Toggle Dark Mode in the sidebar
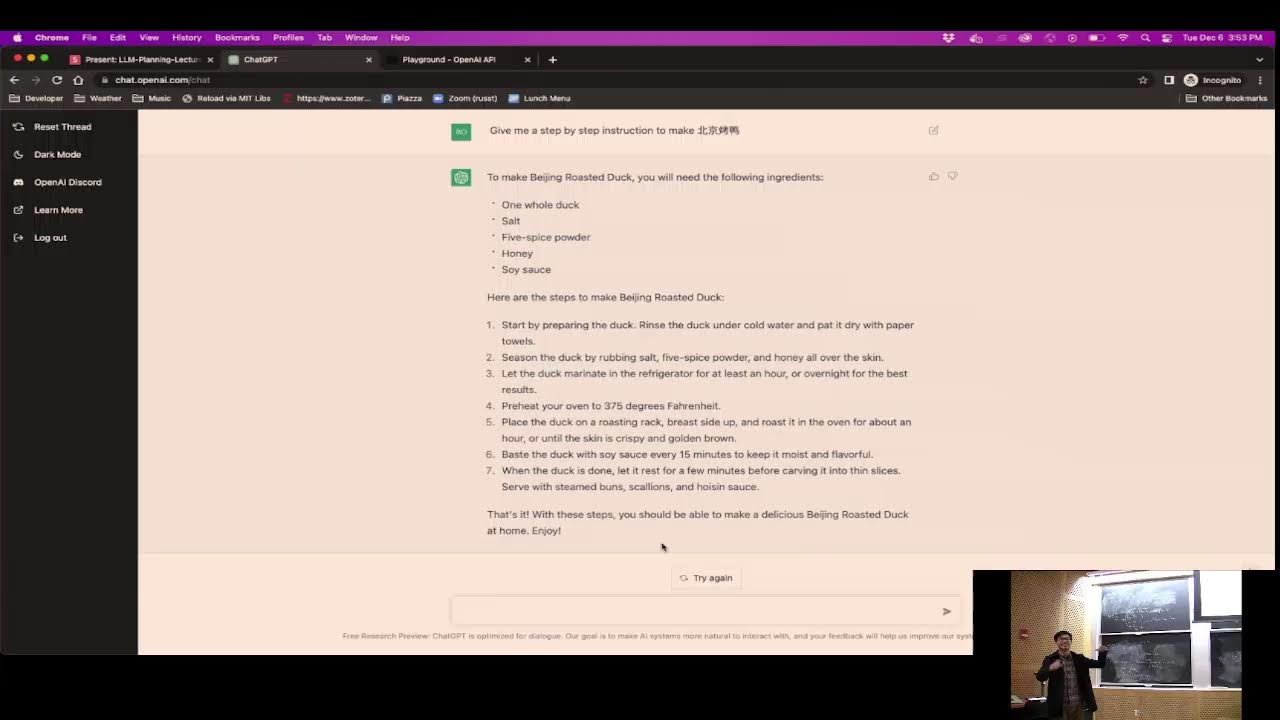The width and height of the screenshot is (1280, 720). pyautogui.click(x=48, y=154)
